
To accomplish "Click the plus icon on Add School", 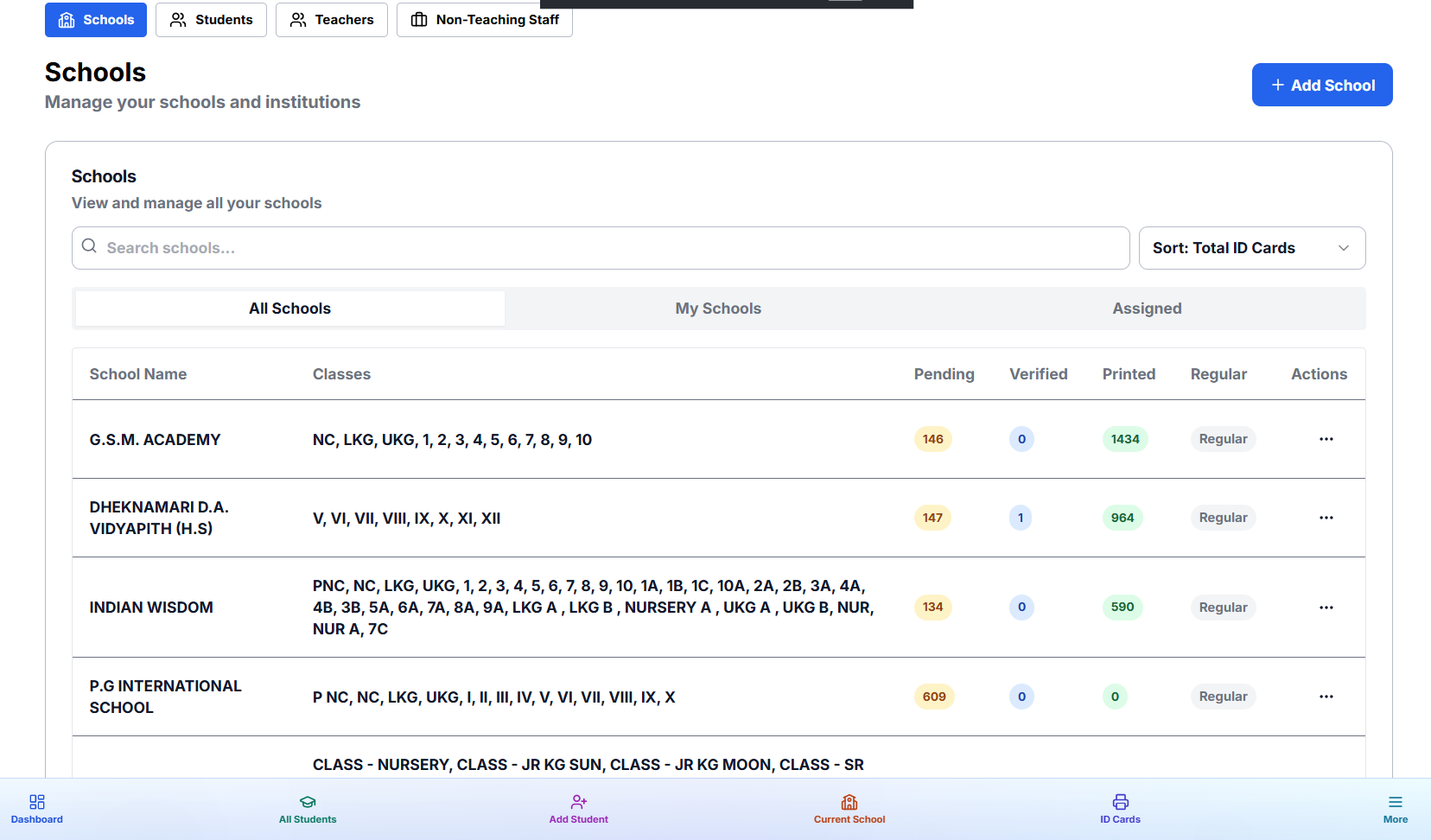I will pyautogui.click(x=1277, y=85).
